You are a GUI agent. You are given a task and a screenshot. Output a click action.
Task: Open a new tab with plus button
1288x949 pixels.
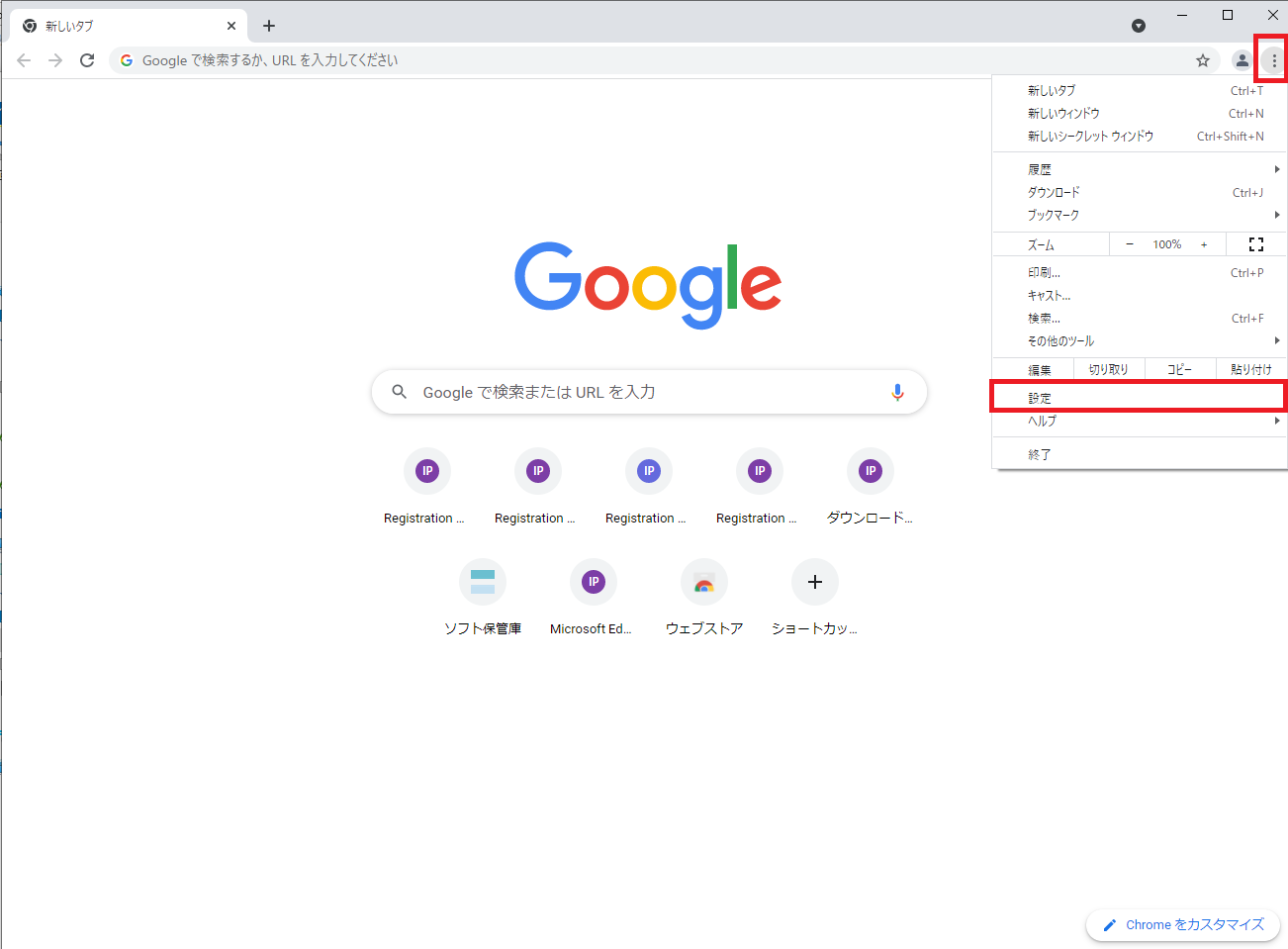coord(269,26)
